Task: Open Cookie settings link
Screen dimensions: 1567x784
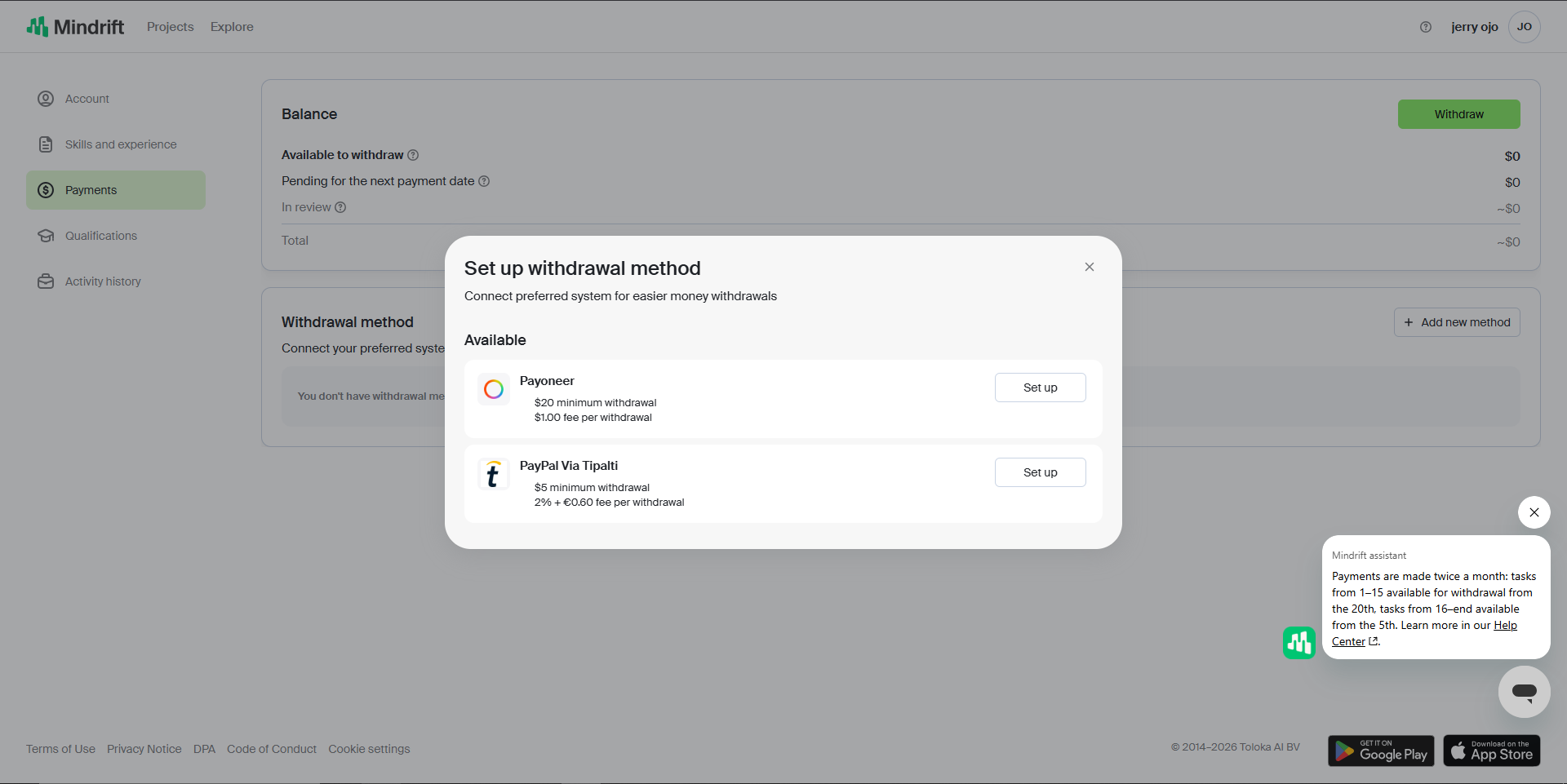Action: coord(369,749)
